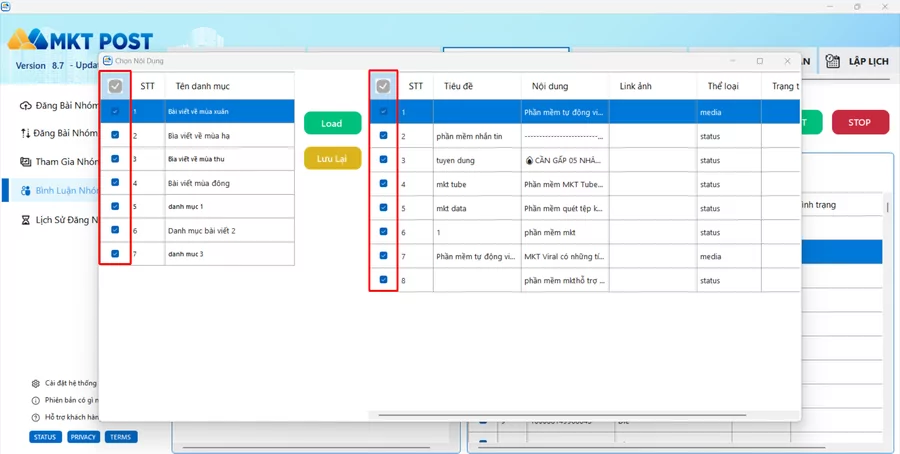Click the PRIVACY button
Viewport: 900px width, 454px height.
83,437
